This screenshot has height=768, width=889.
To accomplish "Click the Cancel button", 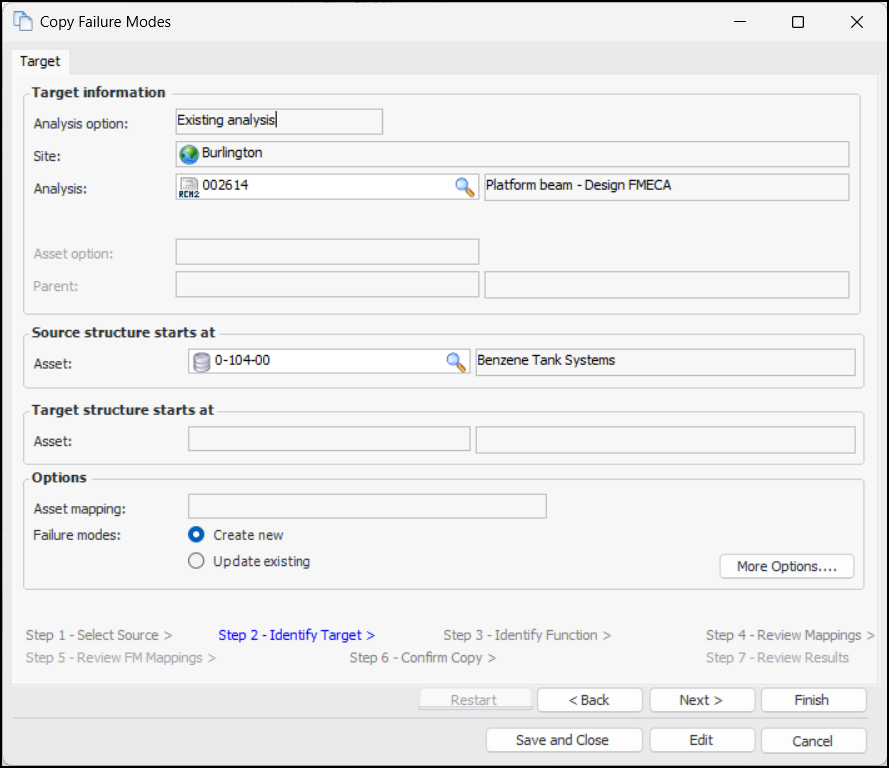I will click(x=812, y=740).
